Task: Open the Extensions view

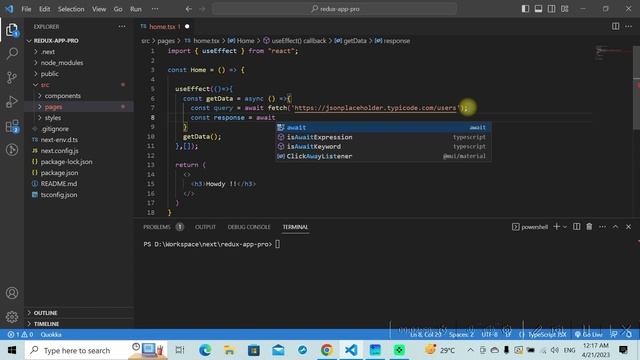Action: (x=12, y=126)
